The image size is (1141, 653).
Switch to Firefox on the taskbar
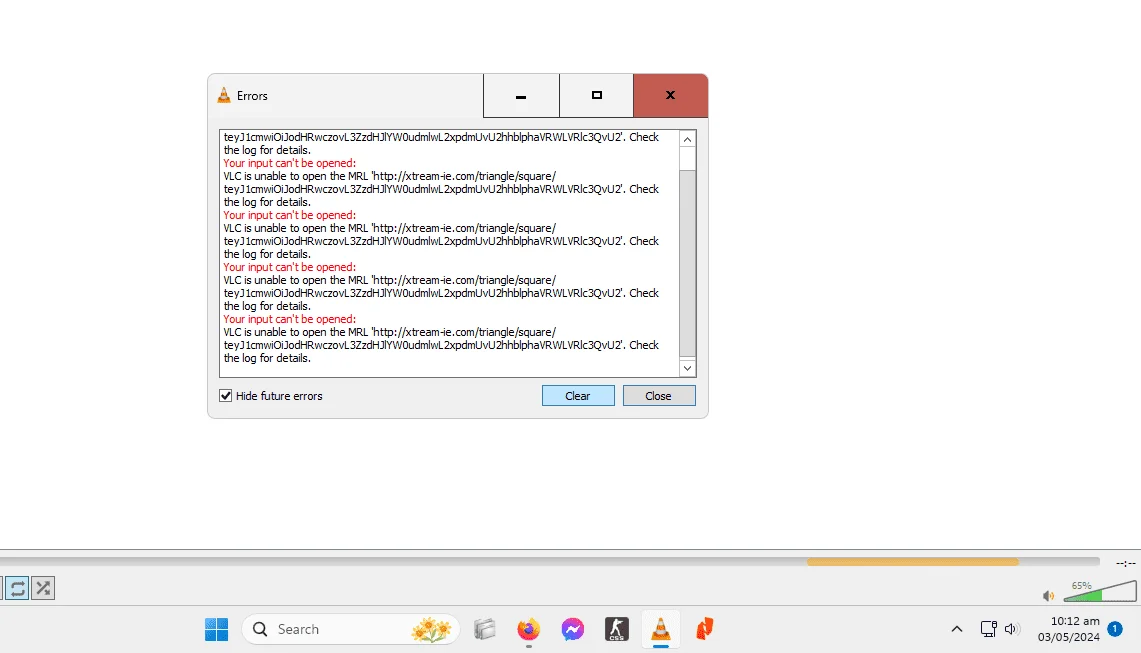pos(529,629)
